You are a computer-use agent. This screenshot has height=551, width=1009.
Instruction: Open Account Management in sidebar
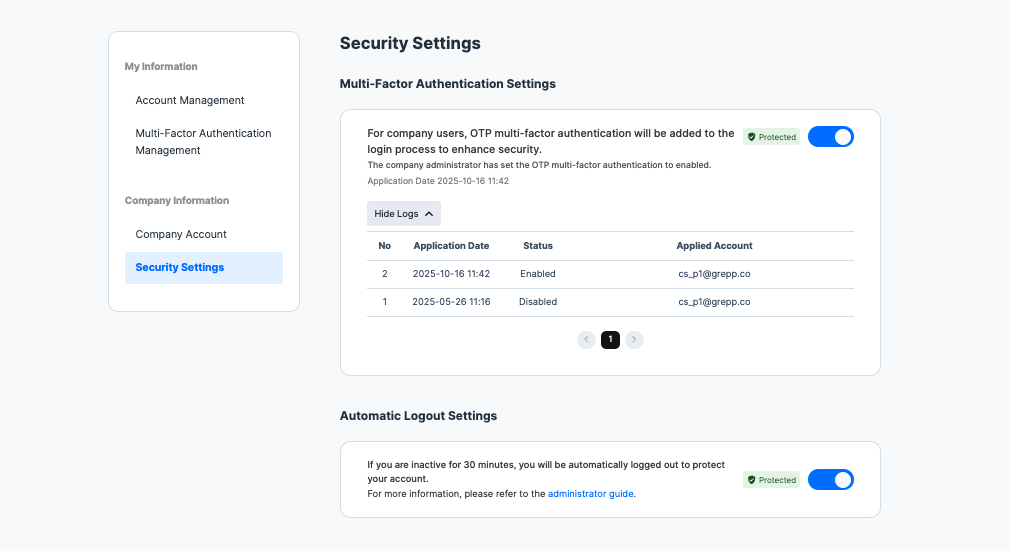(190, 100)
